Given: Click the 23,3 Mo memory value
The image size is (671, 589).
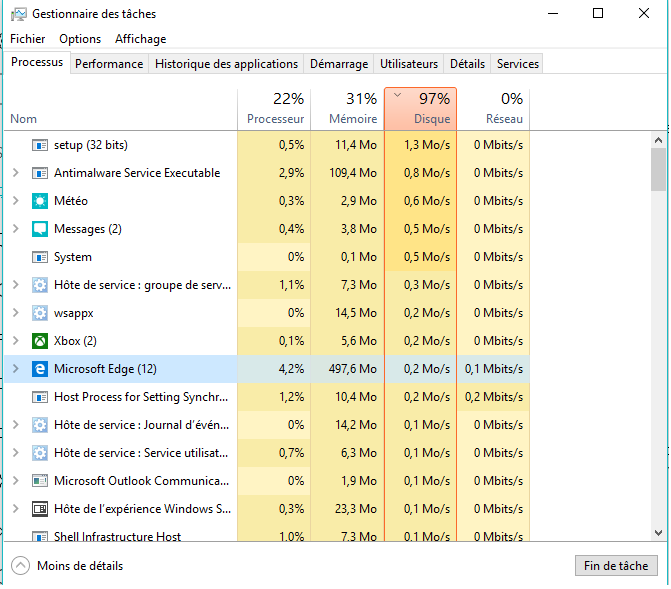Looking at the screenshot, I should [x=356, y=509].
